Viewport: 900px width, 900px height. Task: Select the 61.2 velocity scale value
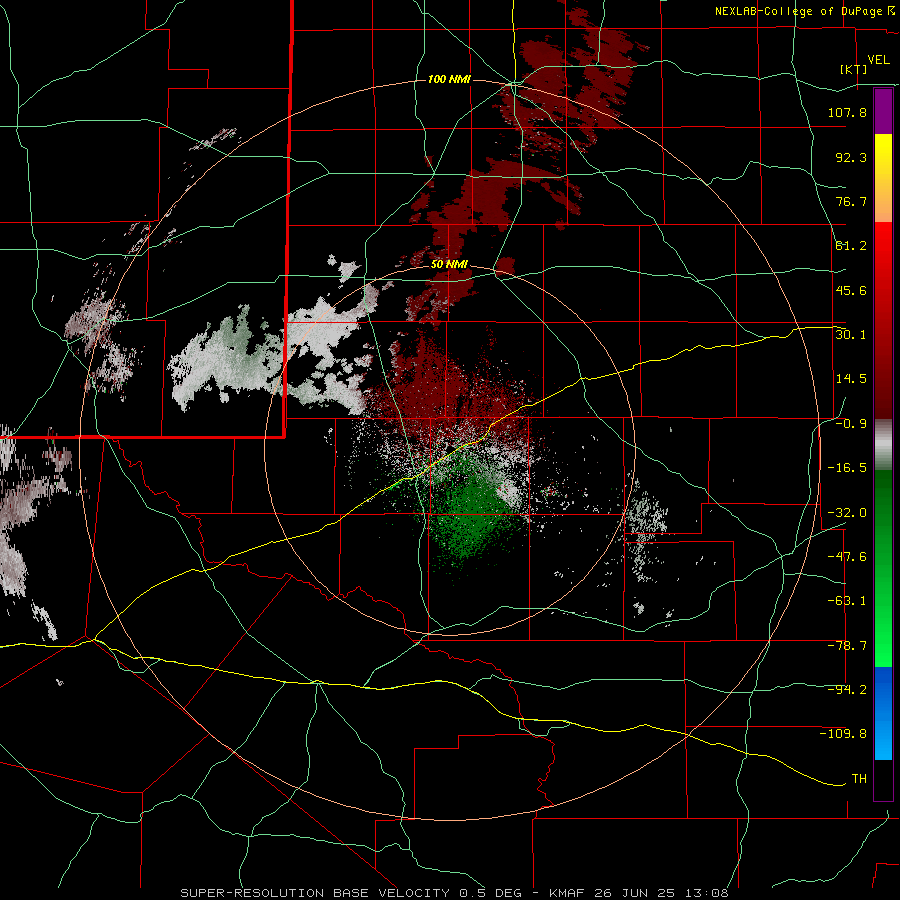[x=851, y=246]
